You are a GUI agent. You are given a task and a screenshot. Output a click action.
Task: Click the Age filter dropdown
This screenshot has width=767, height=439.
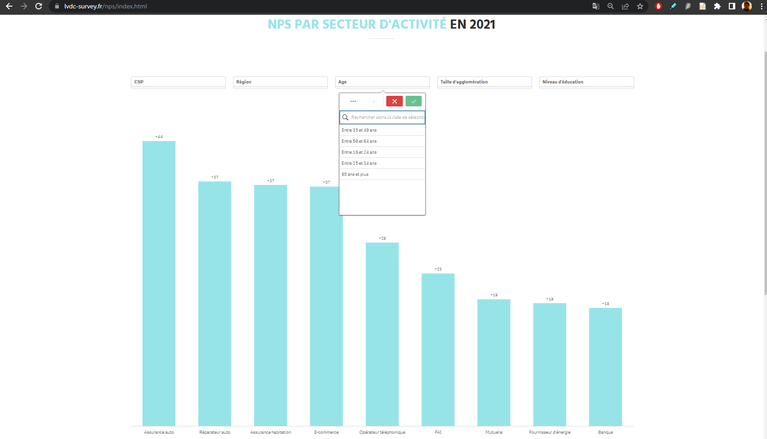tap(382, 82)
